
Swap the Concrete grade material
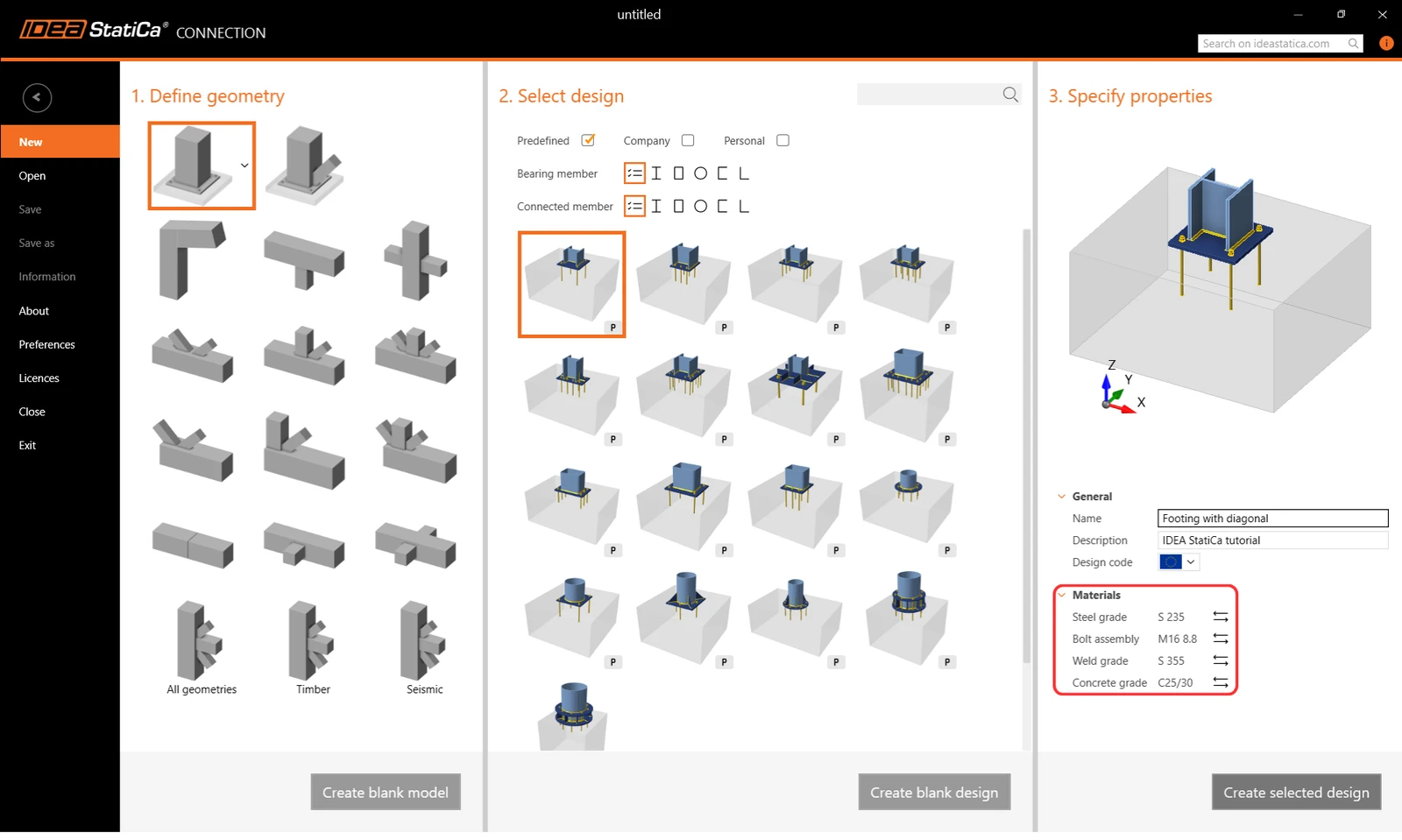tap(1221, 682)
